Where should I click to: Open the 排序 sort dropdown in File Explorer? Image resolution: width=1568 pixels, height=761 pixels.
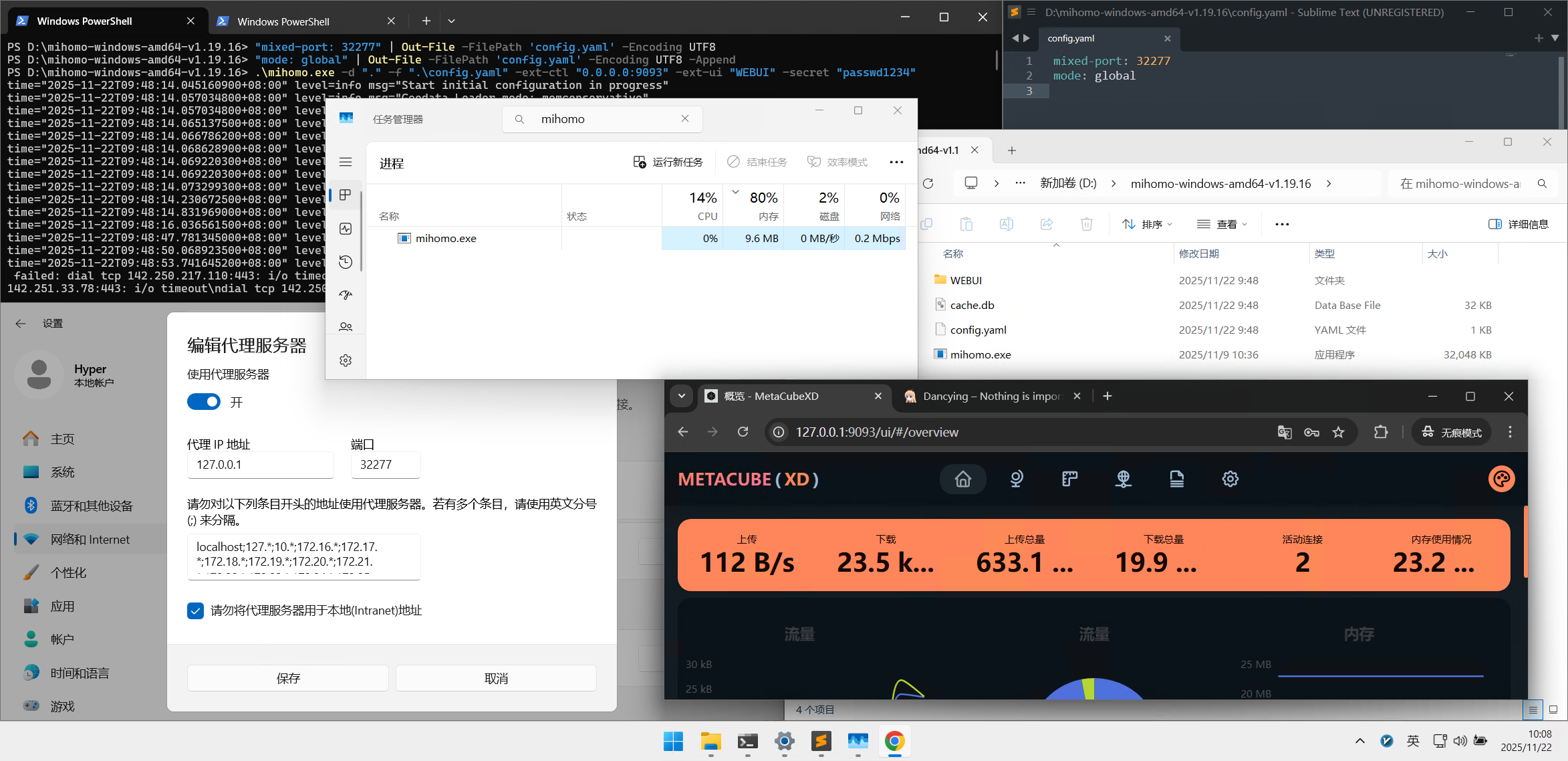(1147, 224)
